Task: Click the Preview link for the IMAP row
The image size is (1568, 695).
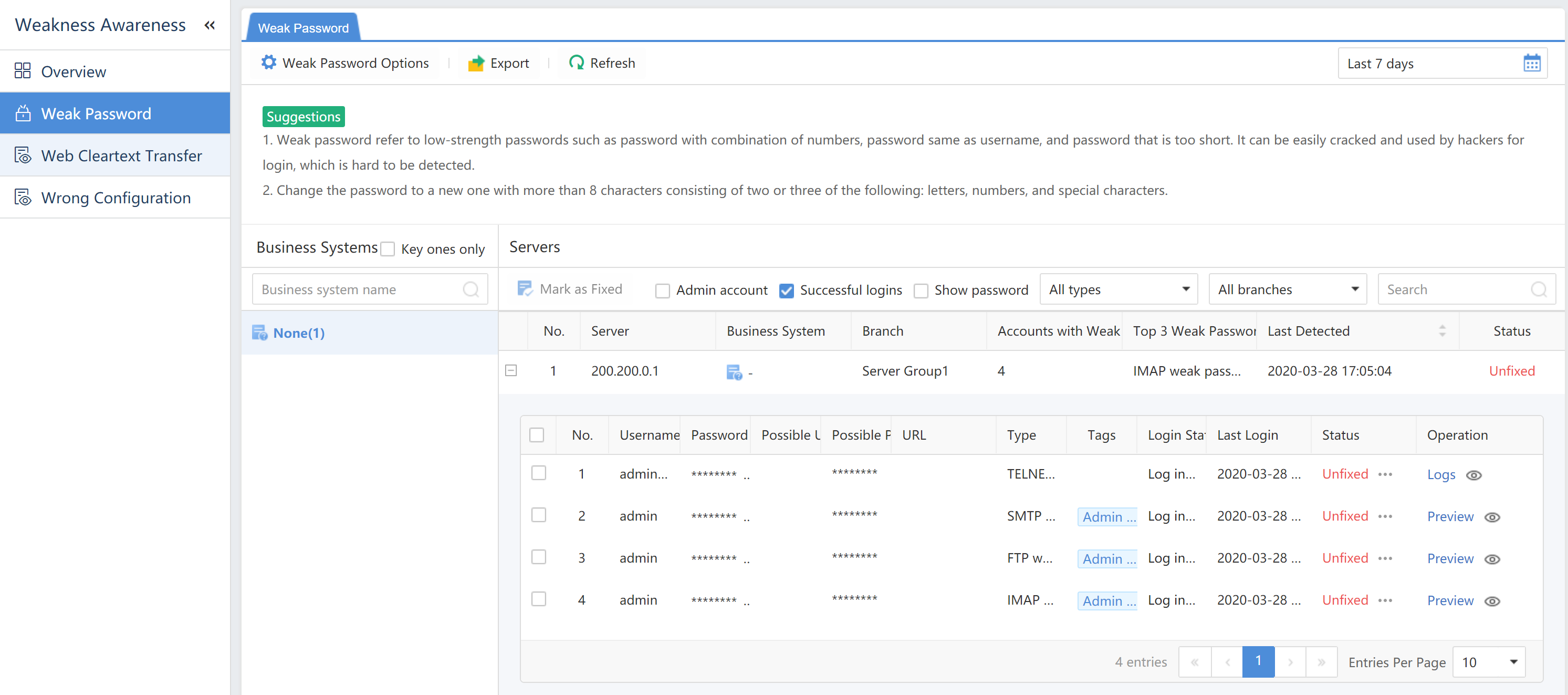Action: point(1450,600)
